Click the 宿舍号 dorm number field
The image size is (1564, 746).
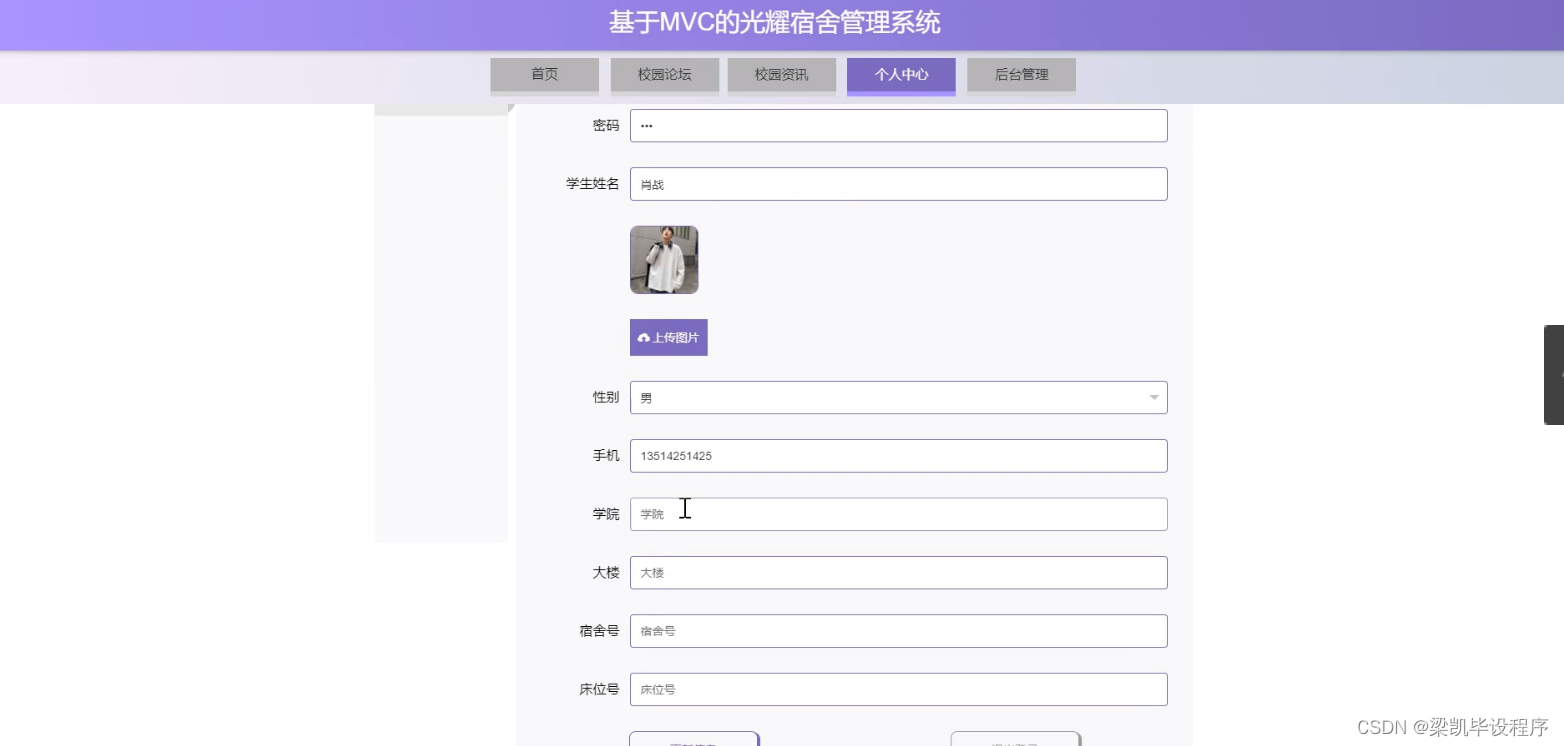click(897, 630)
